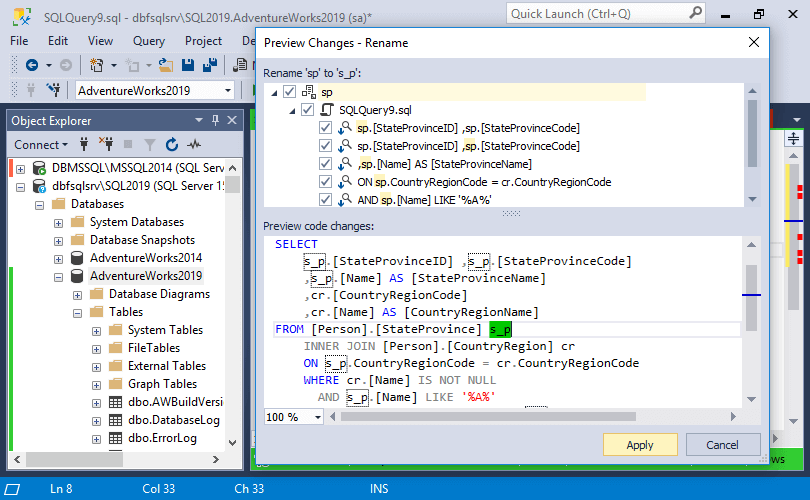Open the Object Explorer window position menu arrow

click(199, 120)
